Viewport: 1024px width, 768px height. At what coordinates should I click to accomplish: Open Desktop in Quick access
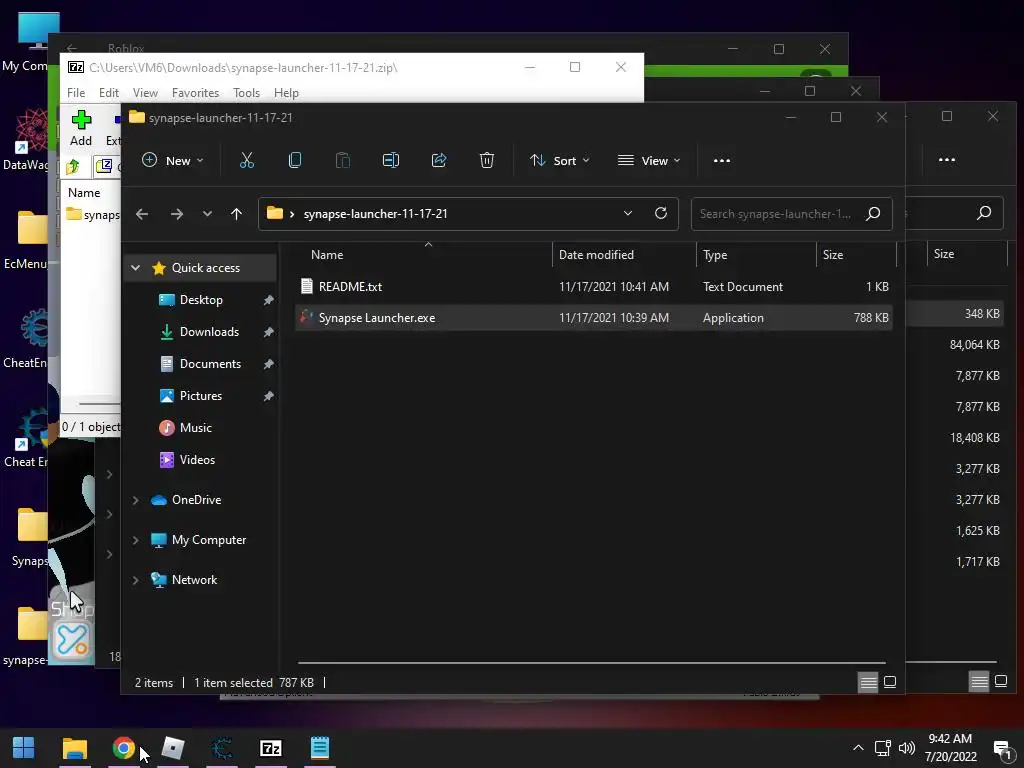pyautogui.click(x=201, y=300)
